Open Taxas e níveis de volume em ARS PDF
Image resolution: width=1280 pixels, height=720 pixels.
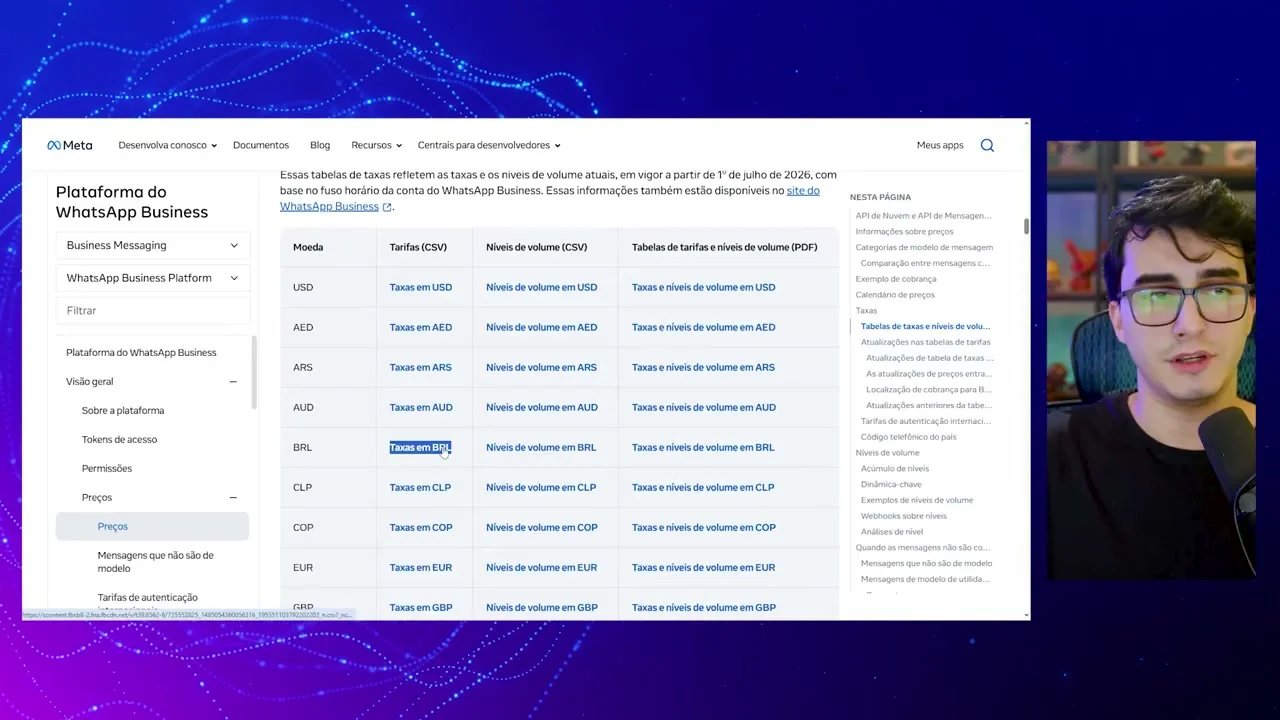pyautogui.click(x=703, y=367)
